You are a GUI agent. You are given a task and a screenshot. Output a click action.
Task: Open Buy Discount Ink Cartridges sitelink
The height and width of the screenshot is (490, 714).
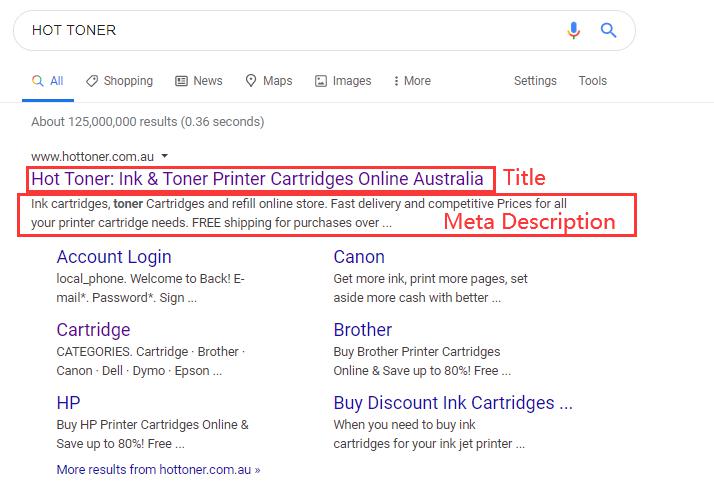tap(453, 403)
